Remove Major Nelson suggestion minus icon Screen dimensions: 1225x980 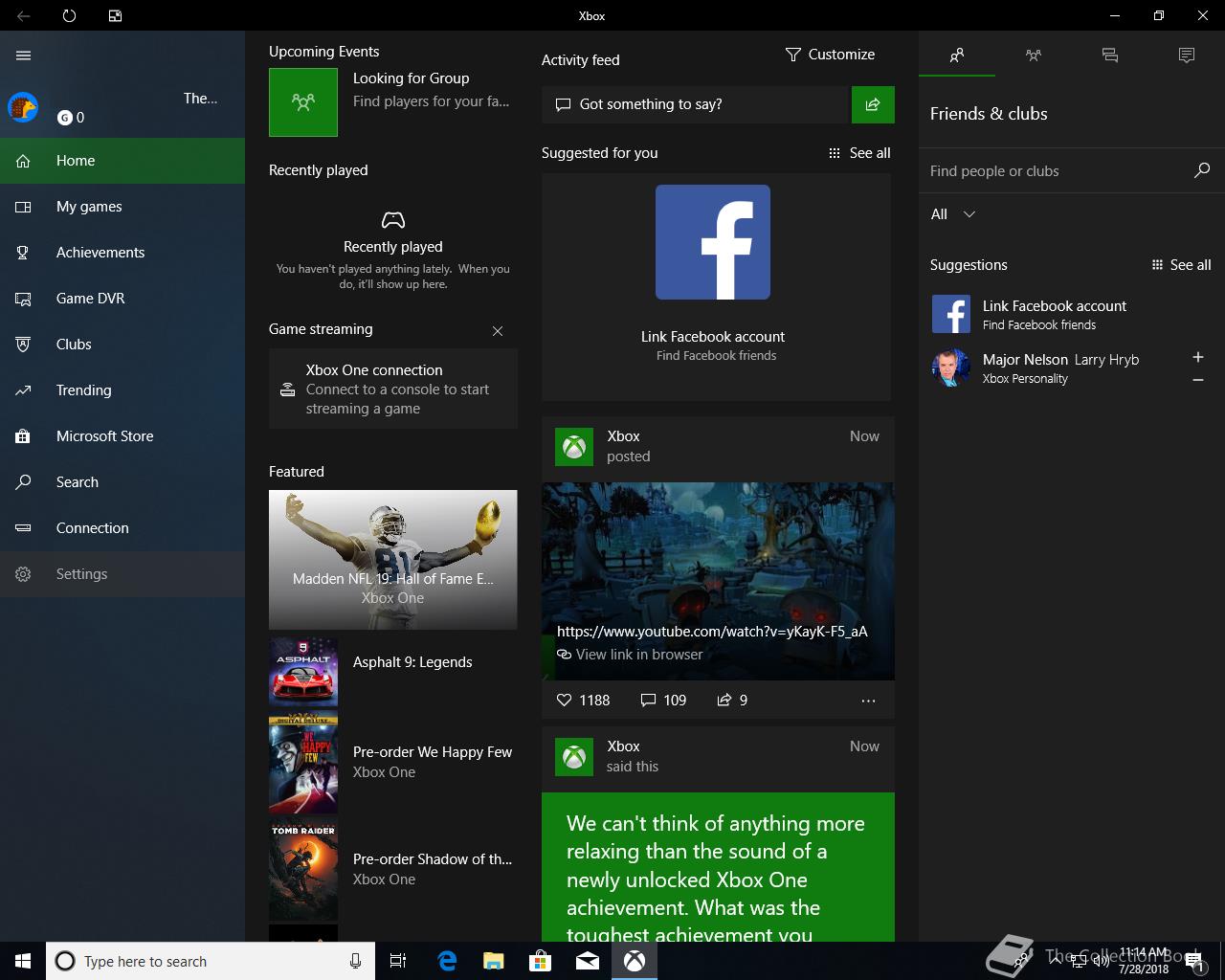1198,380
